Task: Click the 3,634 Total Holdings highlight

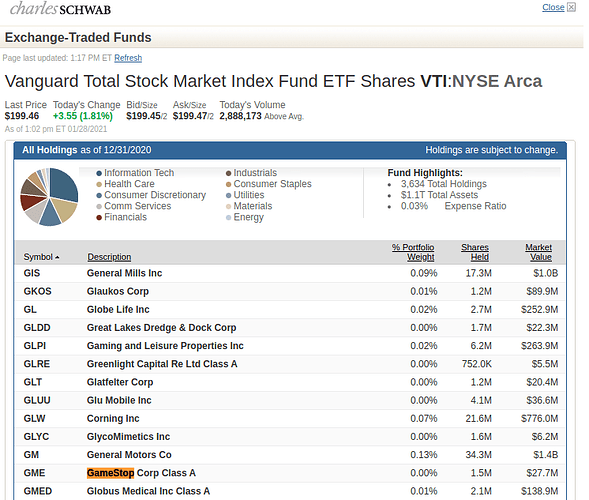Action: coord(444,184)
